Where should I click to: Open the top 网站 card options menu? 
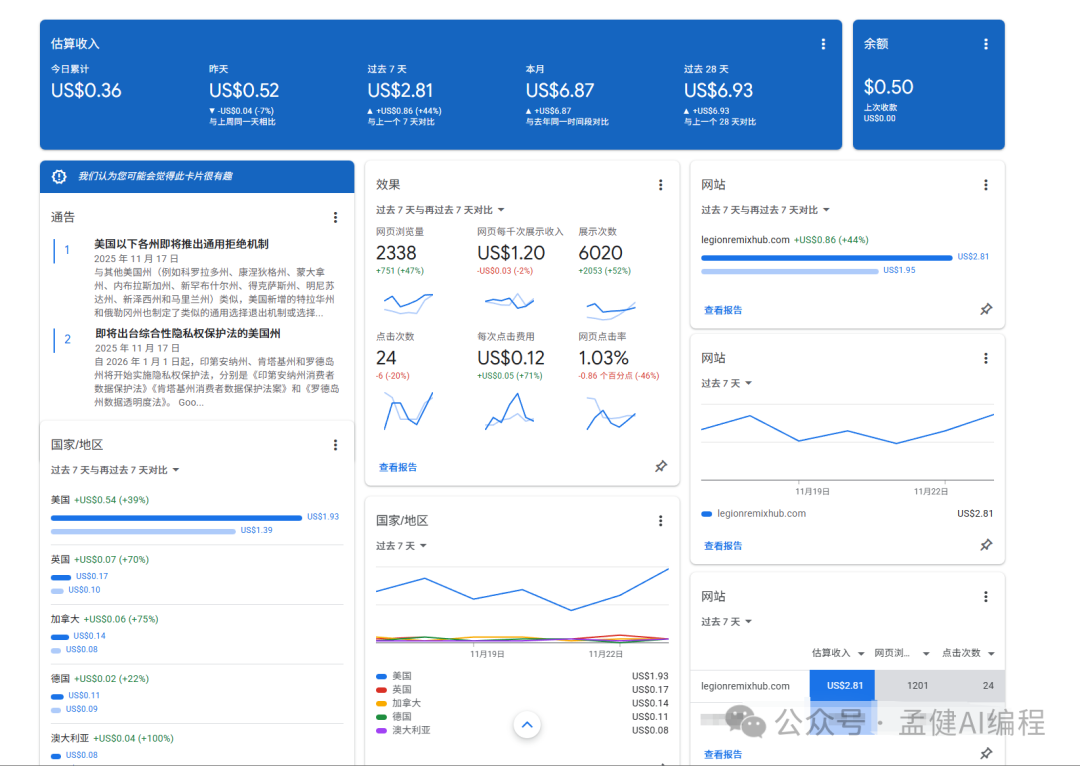pos(986,185)
